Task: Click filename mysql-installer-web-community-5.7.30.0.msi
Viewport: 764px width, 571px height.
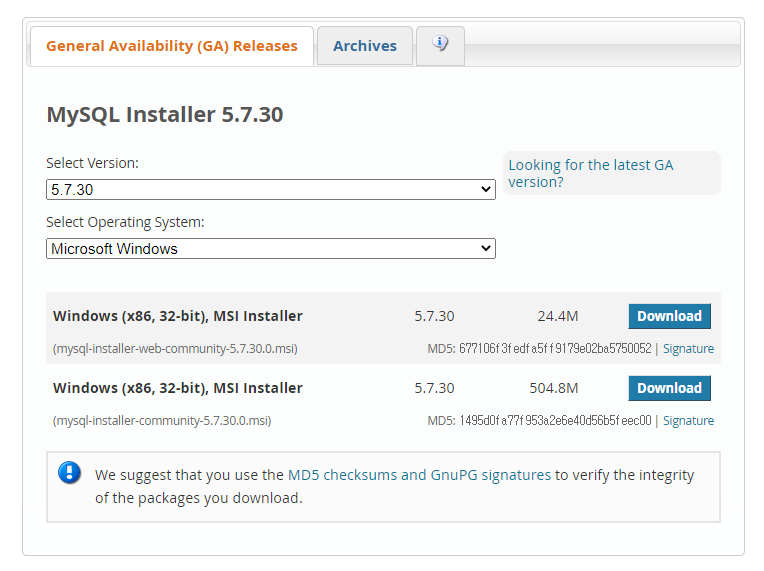Action: [175, 349]
